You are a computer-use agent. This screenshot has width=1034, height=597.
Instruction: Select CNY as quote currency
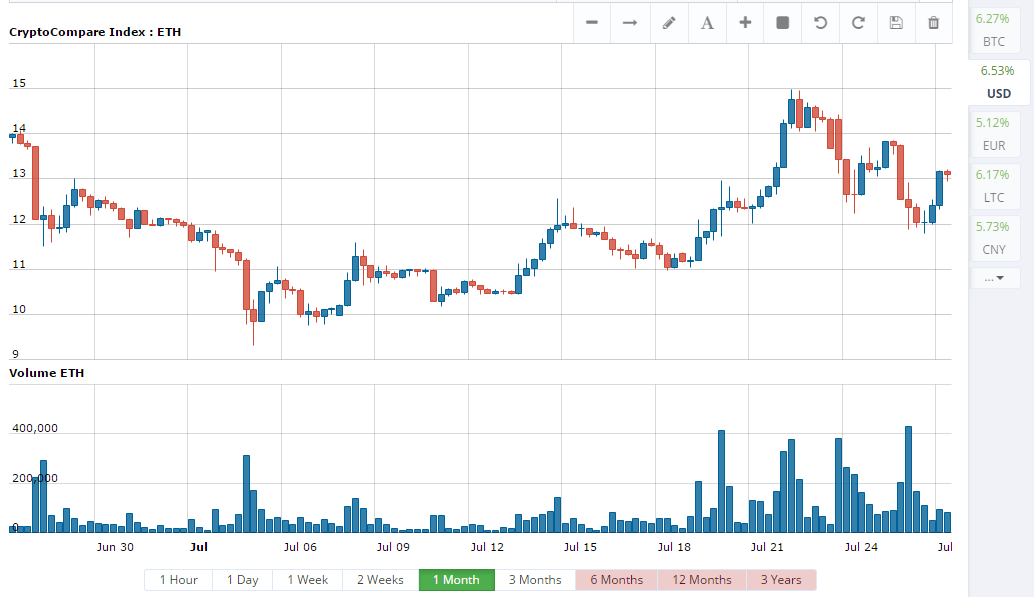coord(994,238)
